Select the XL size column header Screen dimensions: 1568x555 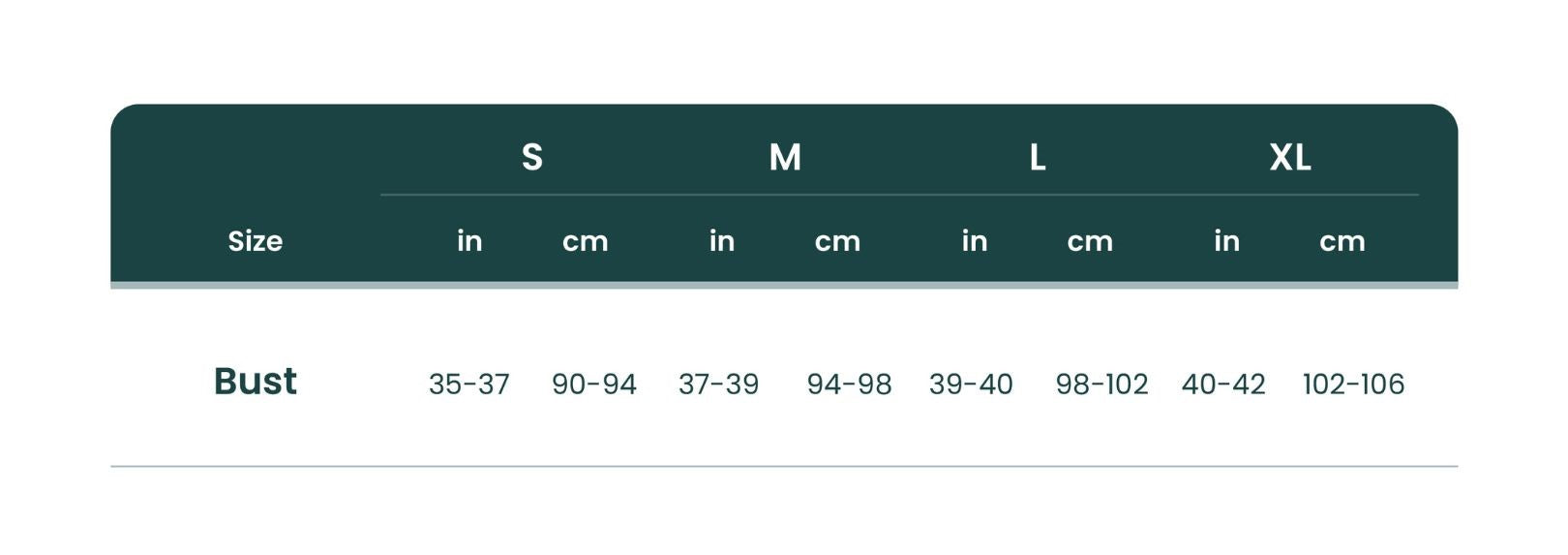pyautogui.click(x=1290, y=157)
